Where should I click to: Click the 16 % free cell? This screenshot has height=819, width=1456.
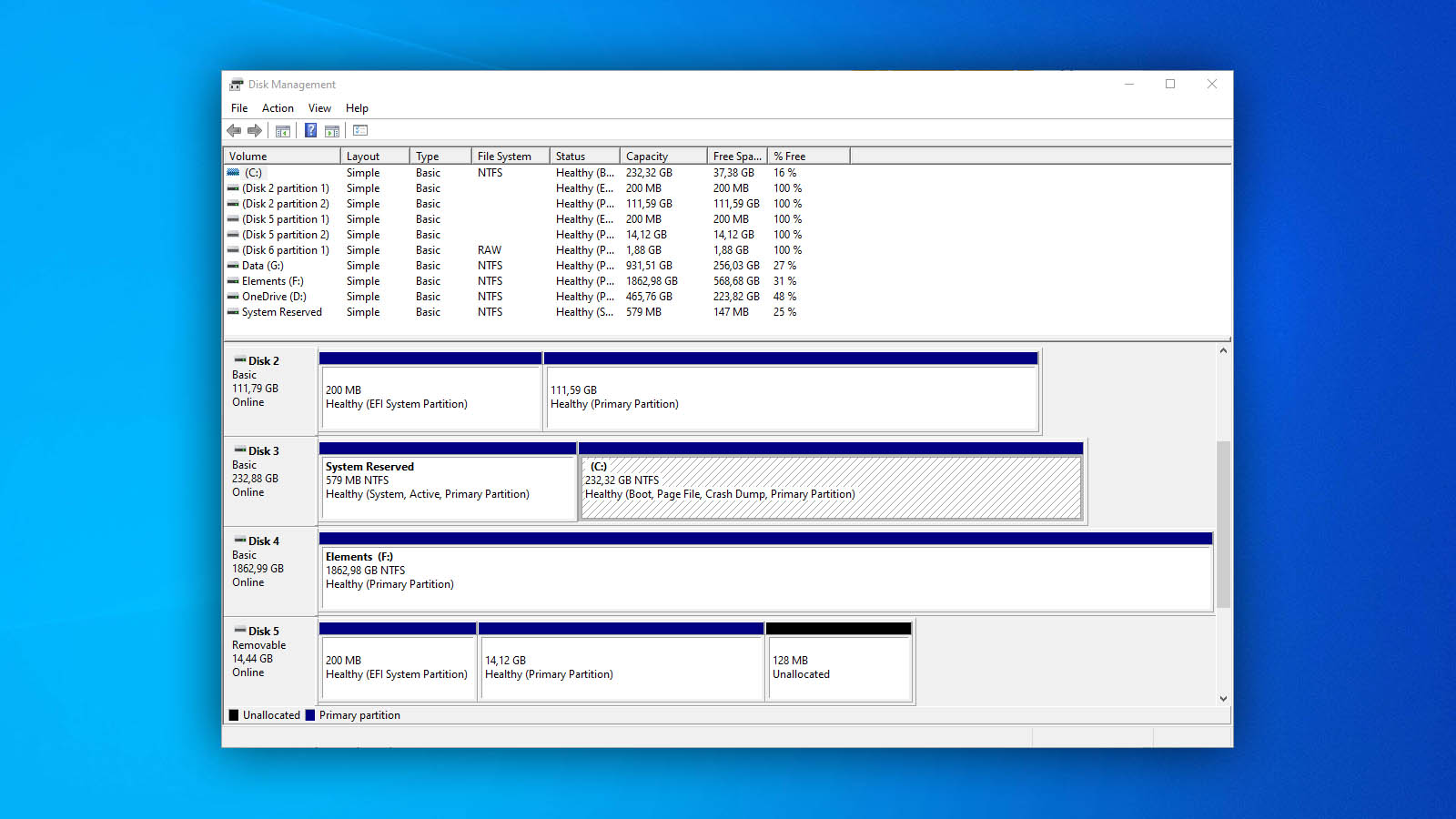pos(785,173)
